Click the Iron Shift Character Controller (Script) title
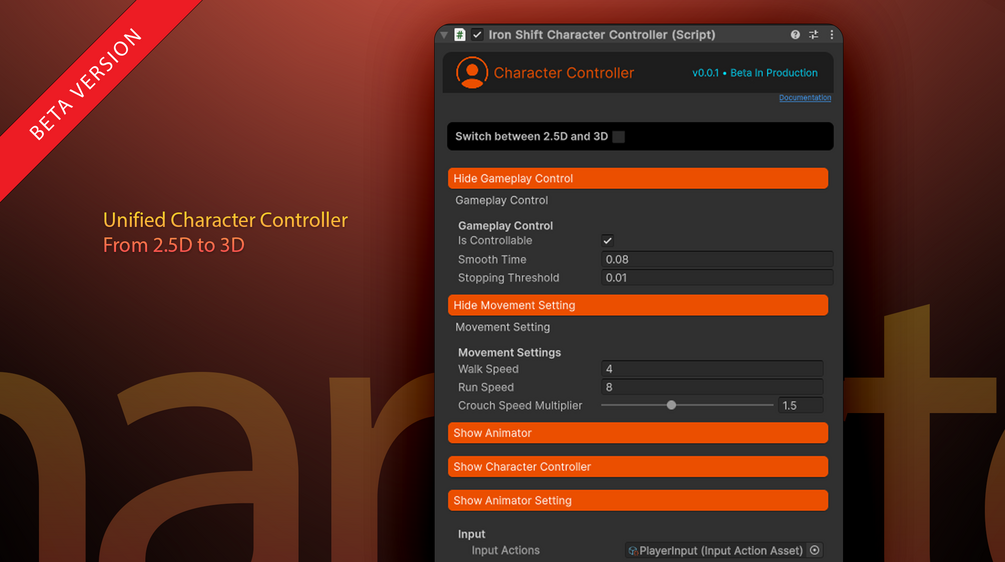Viewport: 1005px width, 562px height. tap(602, 35)
